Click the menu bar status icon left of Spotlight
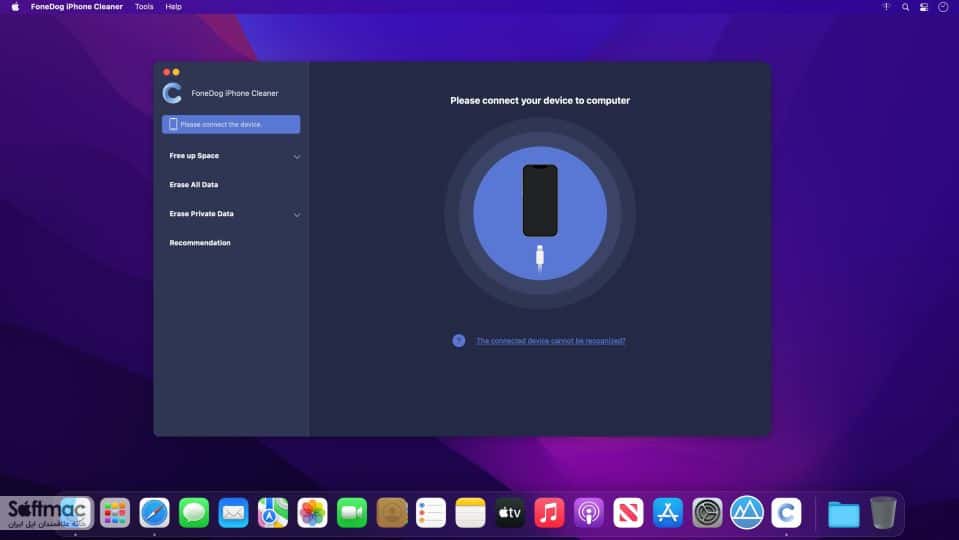The image size is (959, 540). [x=886, y=7]
